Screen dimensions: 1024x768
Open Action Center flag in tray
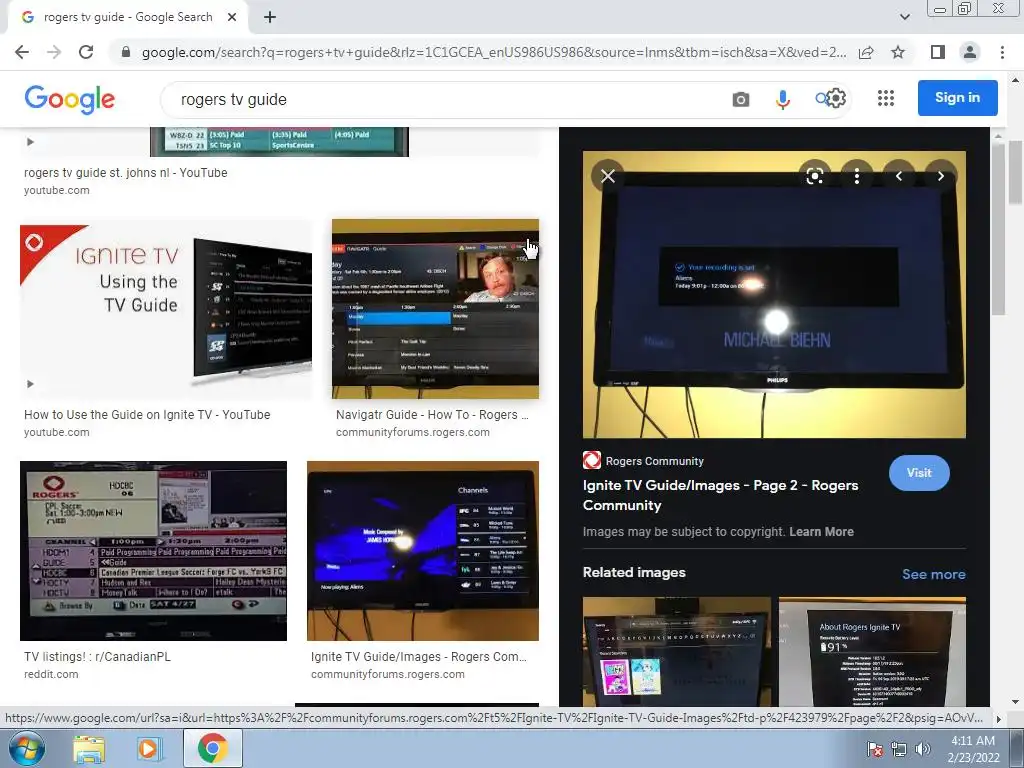click(x=874, y=749)
